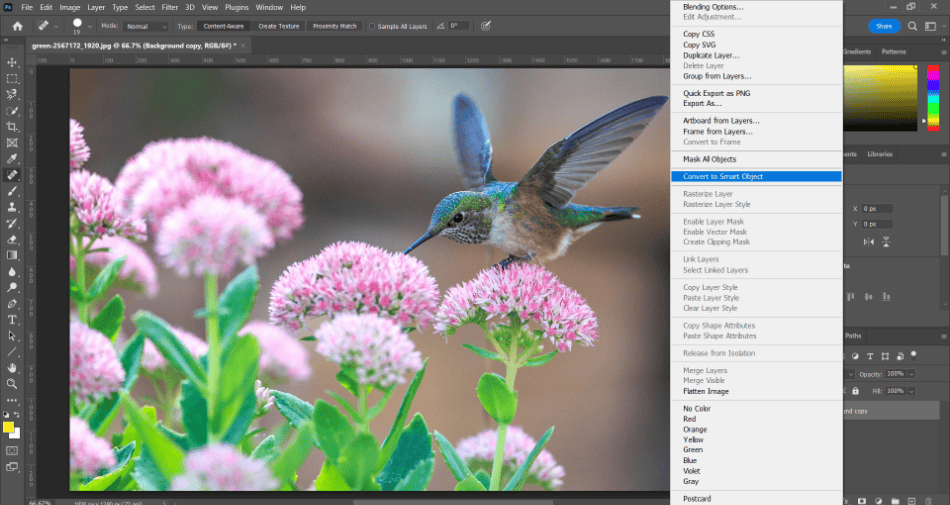Switch to the Paths tab
This screenshot has height=505, width=950.
pyautogui.click(x=853, y=335)
